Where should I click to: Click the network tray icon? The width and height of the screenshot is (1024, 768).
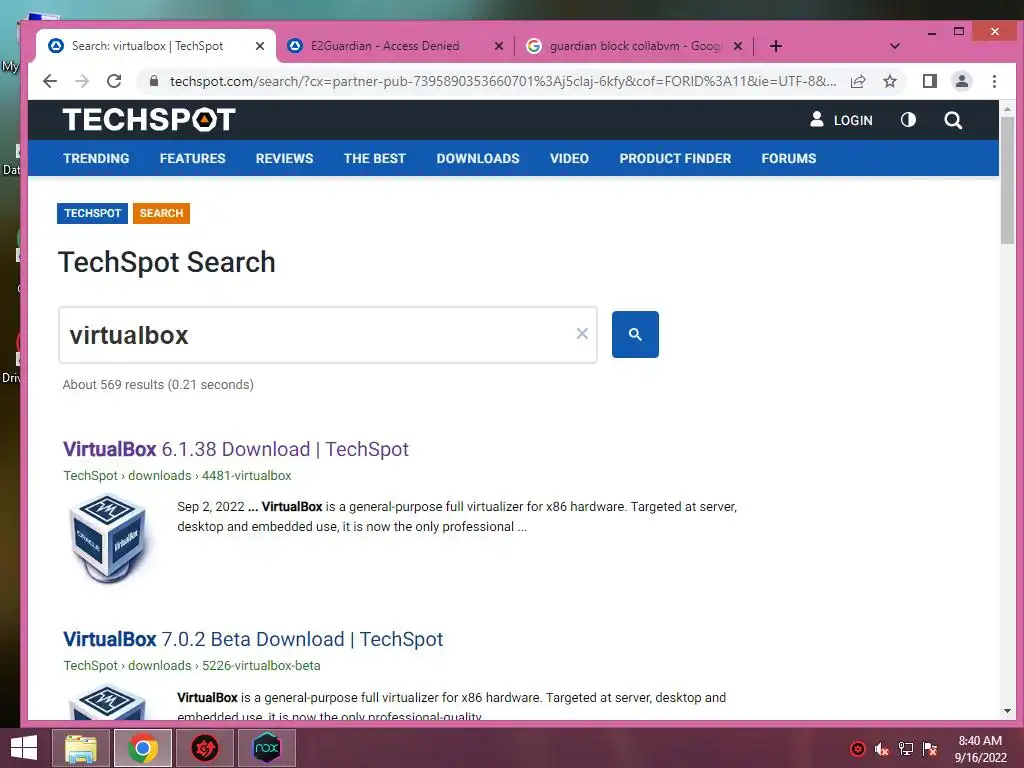(x=906, y=749)
